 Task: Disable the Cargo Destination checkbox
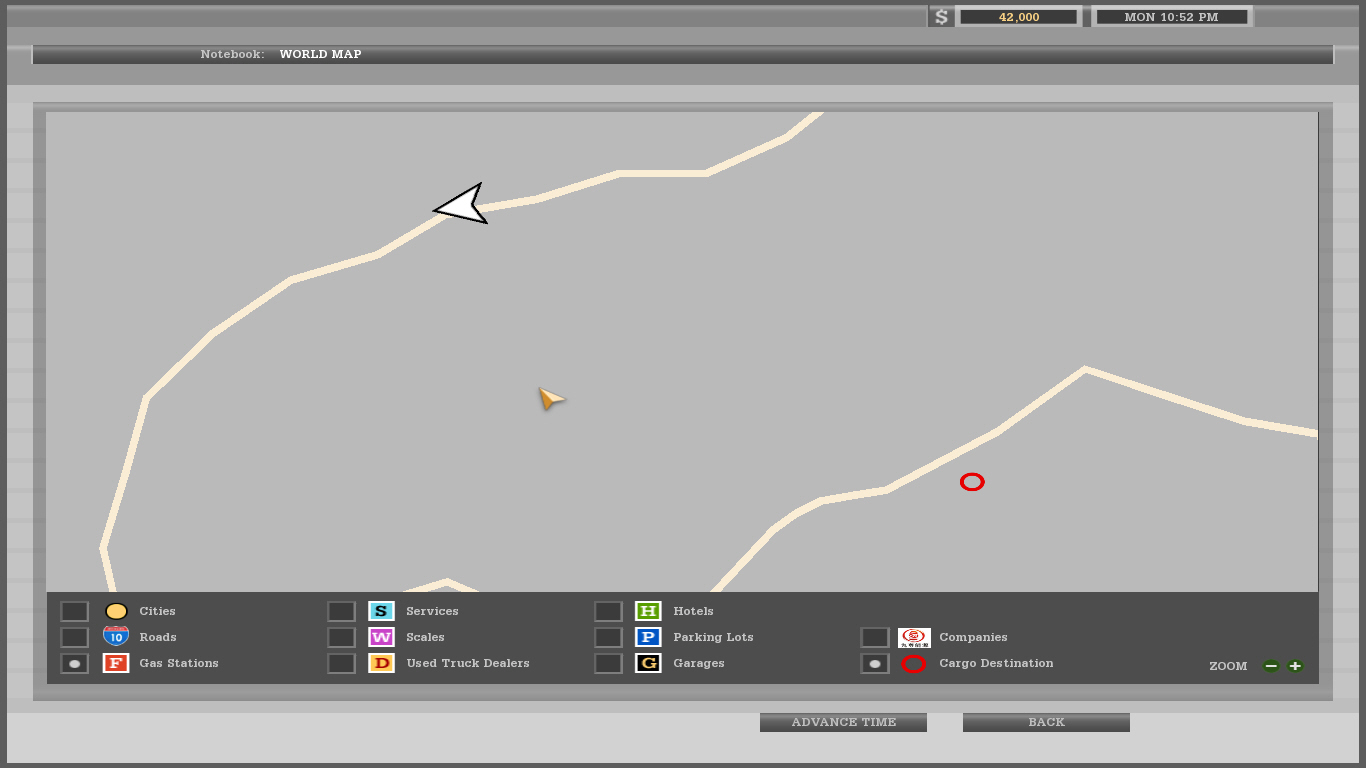(x=874, y=663)
